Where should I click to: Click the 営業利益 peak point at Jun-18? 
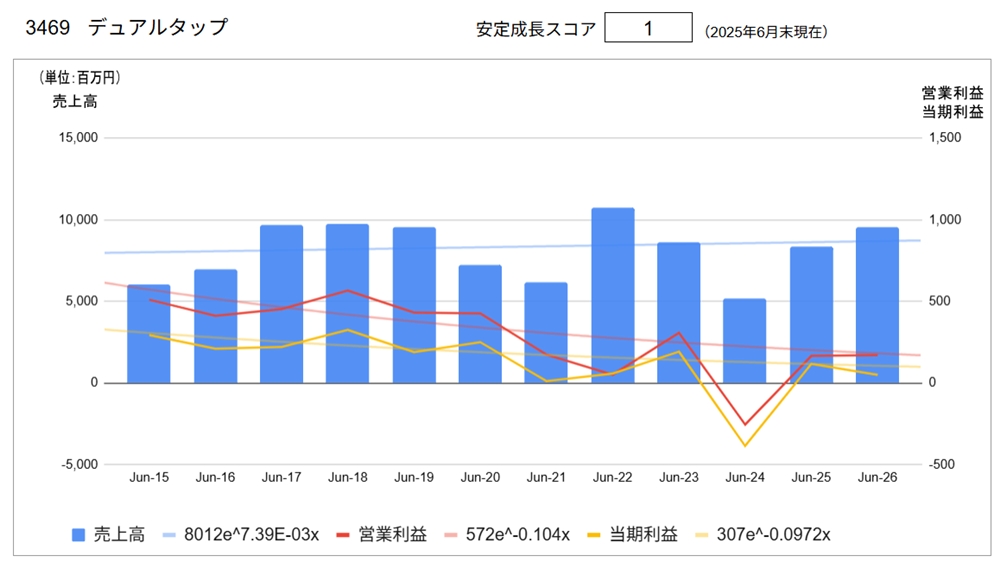coord(347,291)
